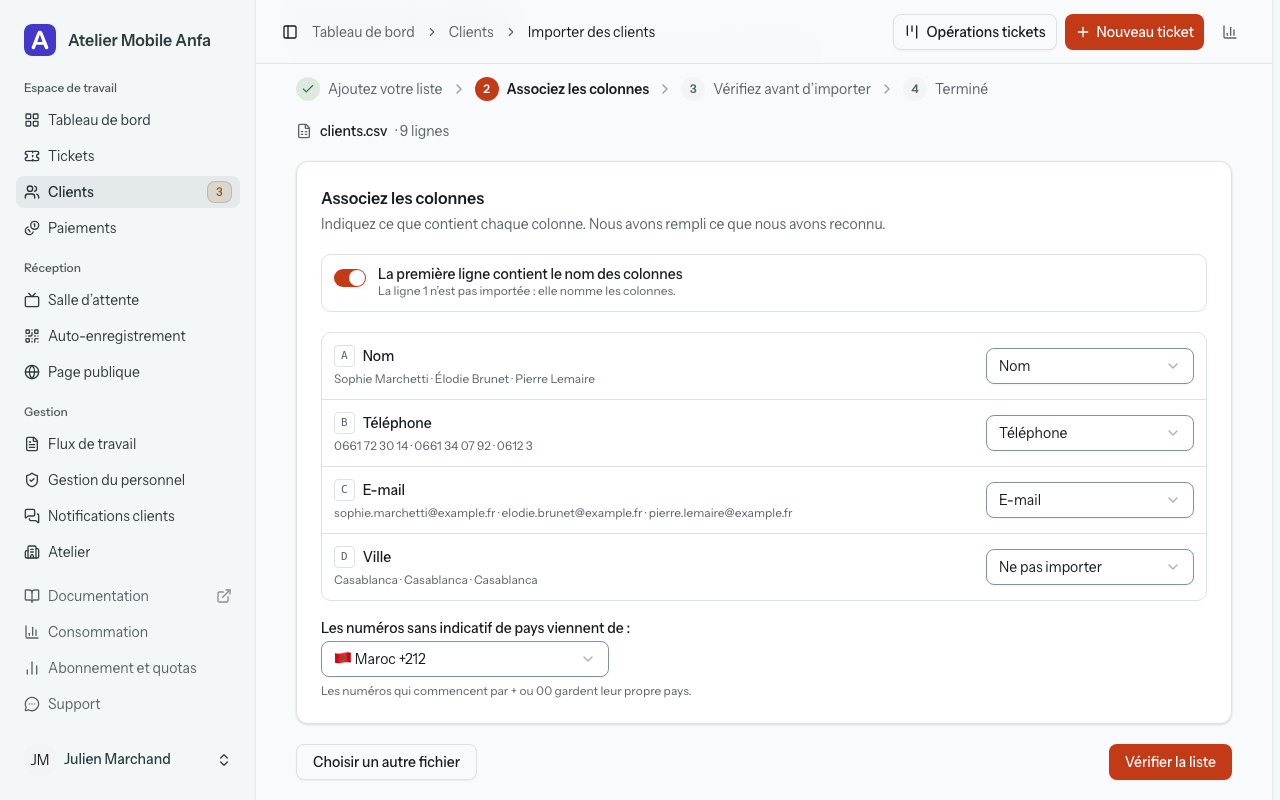Select the Vérifiez avant d'importer step
Screen dimensions: 1280x800
(776, 89)
